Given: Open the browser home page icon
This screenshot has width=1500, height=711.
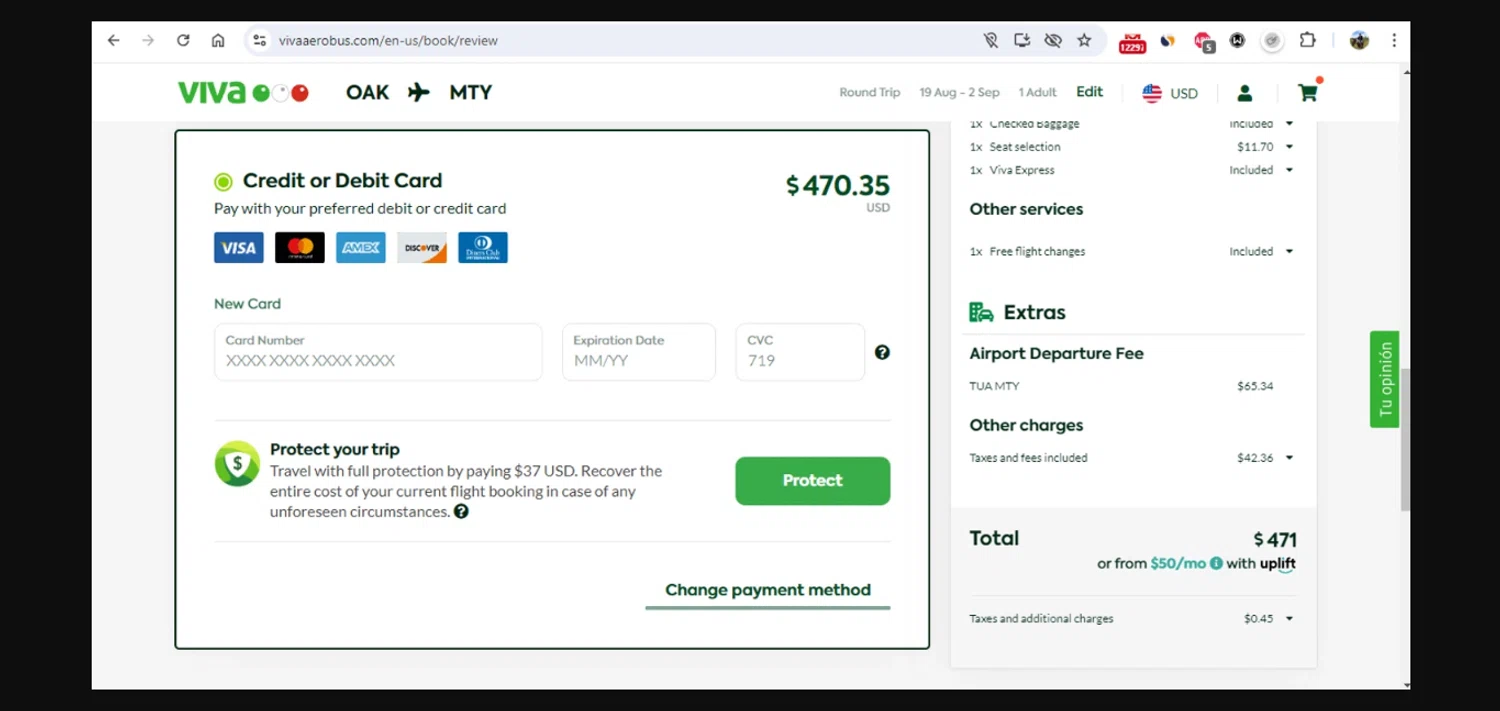Looking at the screenshot, I should (218, 40).
